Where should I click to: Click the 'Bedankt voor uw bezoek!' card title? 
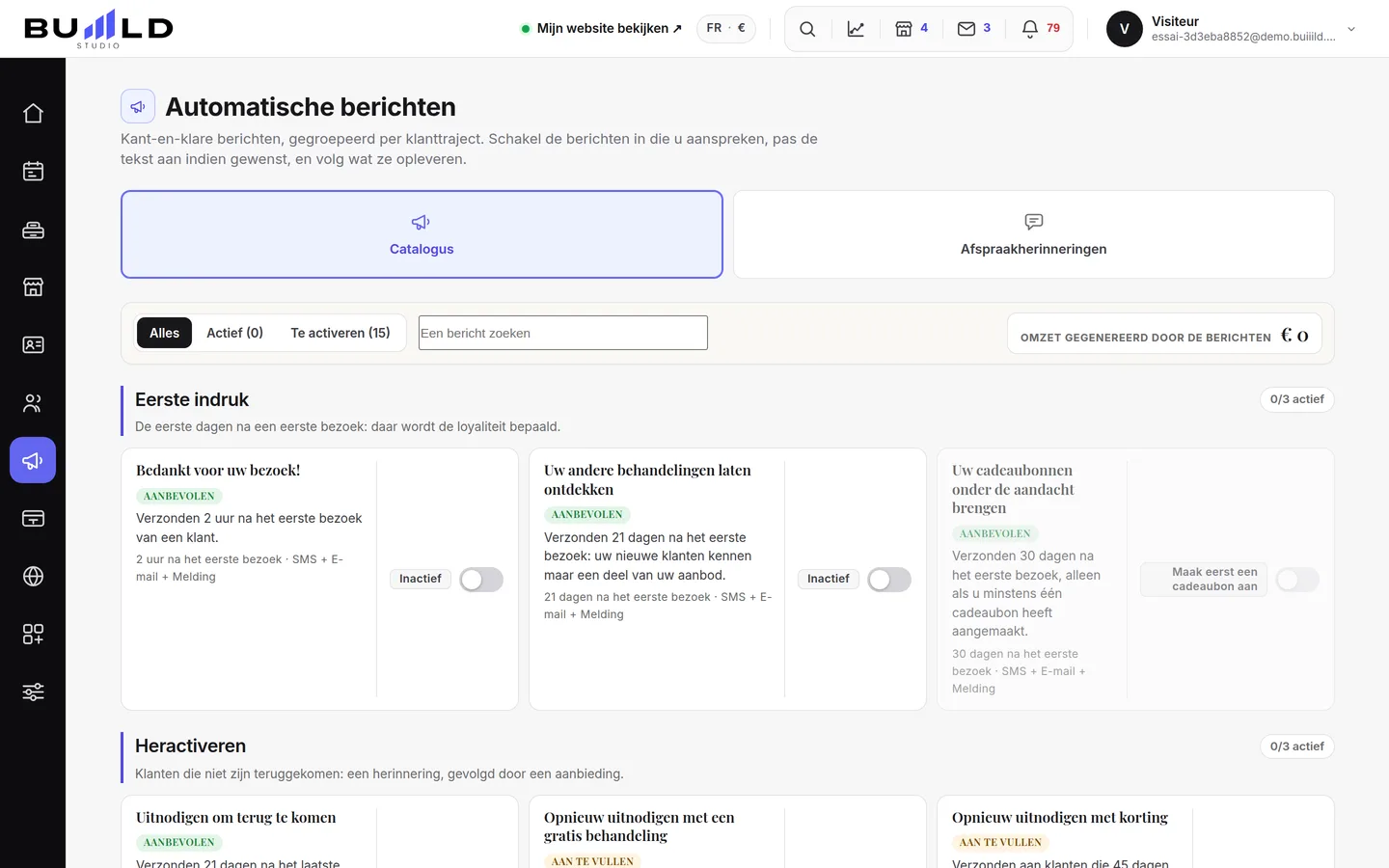(218, 471)
